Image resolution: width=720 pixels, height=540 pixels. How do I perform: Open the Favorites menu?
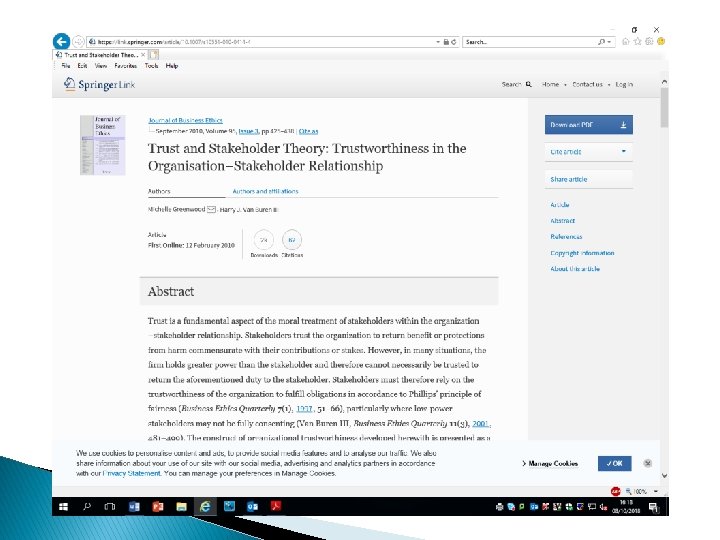pos(125,66)
